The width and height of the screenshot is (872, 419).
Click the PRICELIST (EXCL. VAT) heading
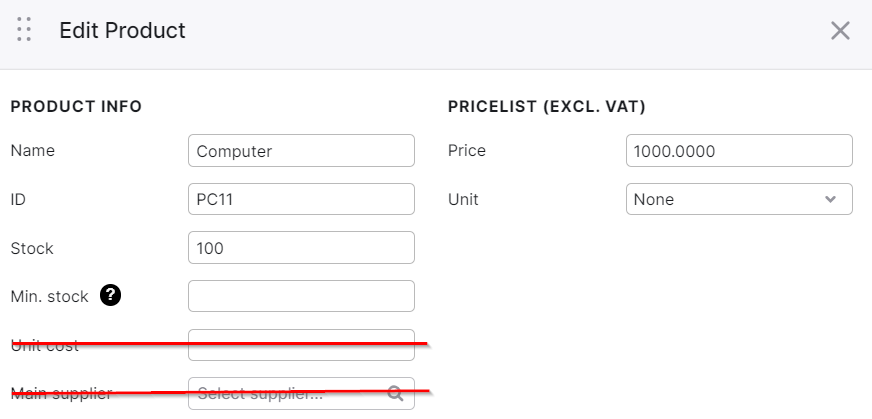[x=547, y=106]
